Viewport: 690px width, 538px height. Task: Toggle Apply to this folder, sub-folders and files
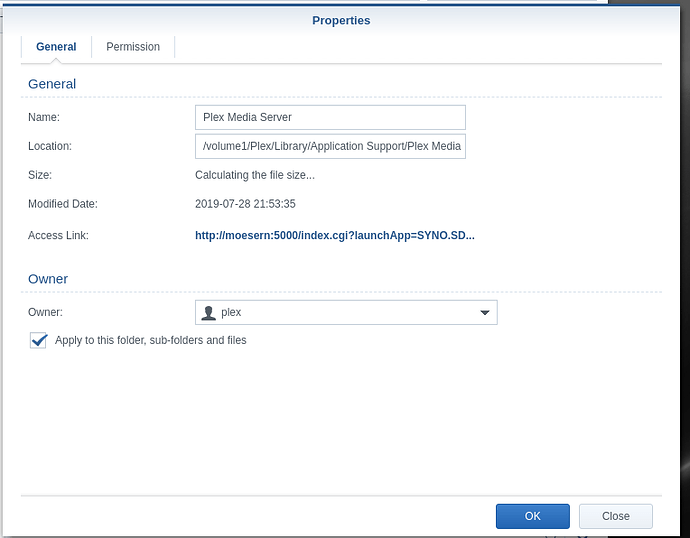pyautogui.click(x=38, y=340)
